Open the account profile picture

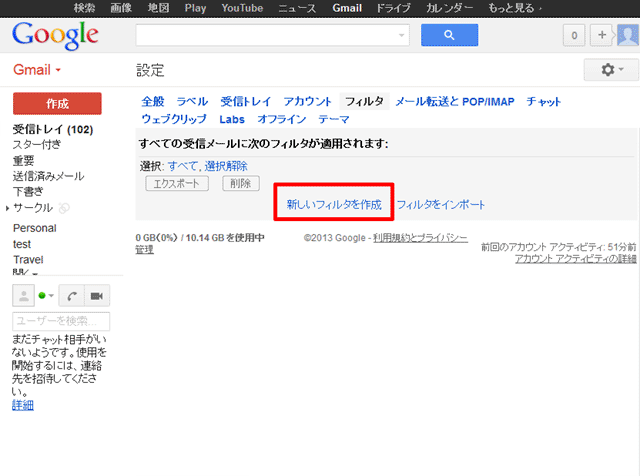coord(627,35)
